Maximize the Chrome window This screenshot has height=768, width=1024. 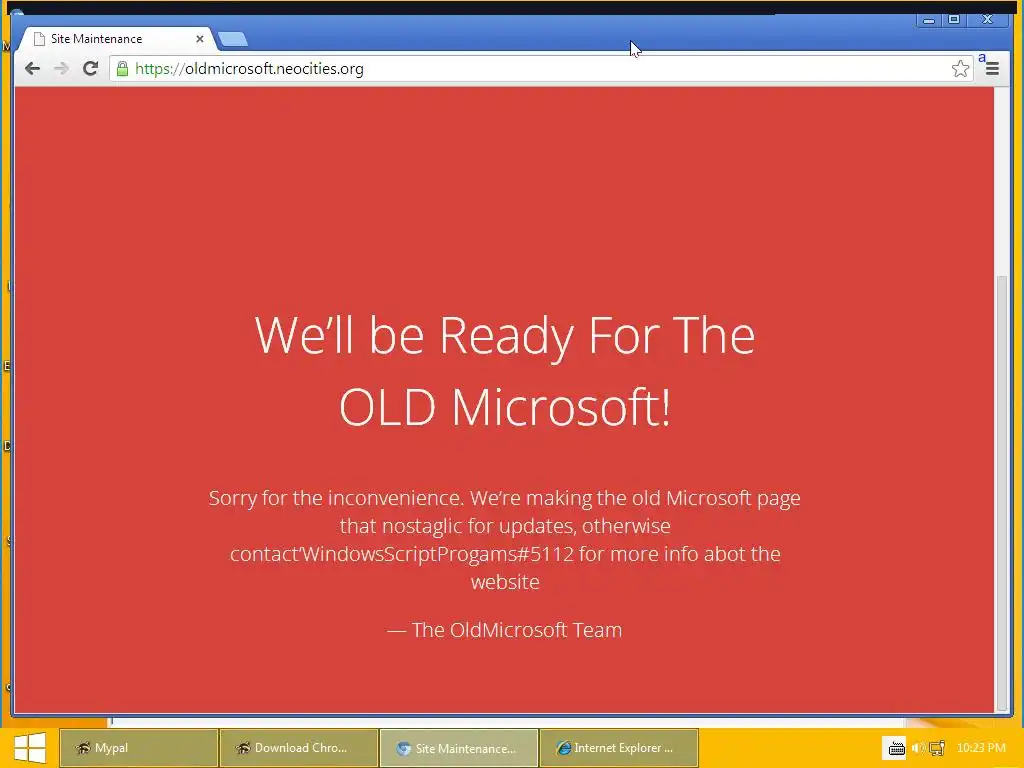[954, 20]
